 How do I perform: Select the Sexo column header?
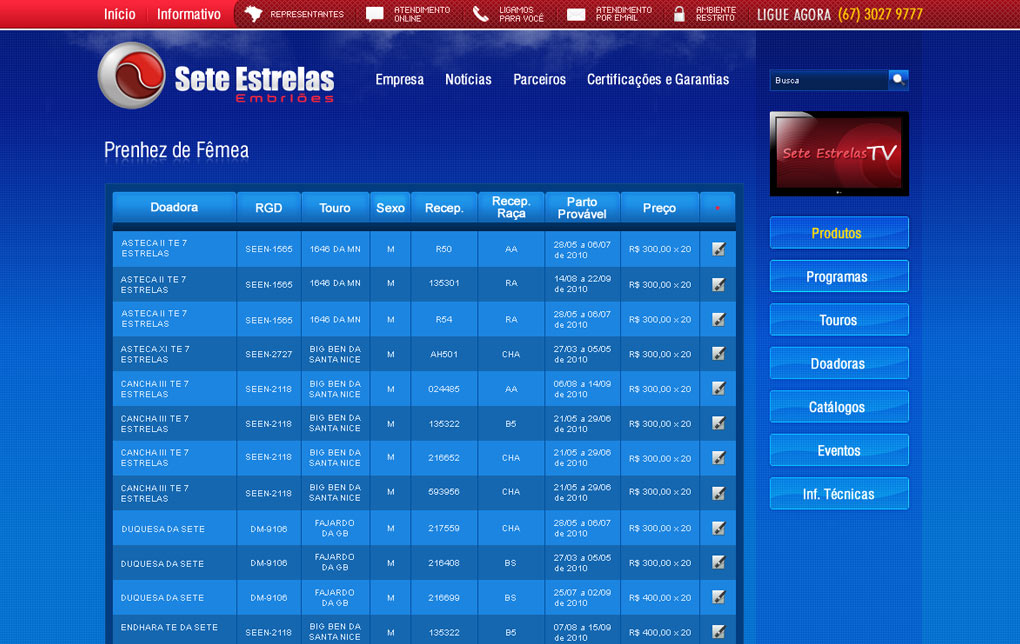pyautogui.click(x=390, y=208)
